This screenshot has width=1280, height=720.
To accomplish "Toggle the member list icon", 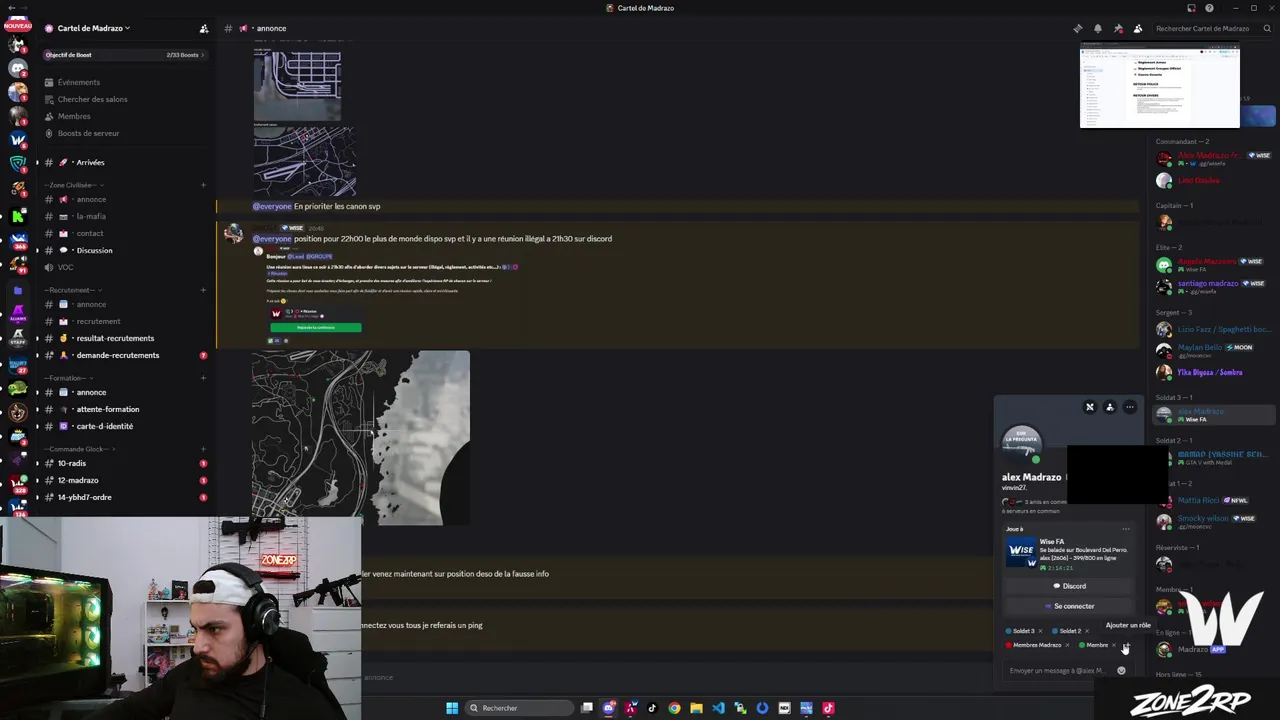I will pos(1138,28).
